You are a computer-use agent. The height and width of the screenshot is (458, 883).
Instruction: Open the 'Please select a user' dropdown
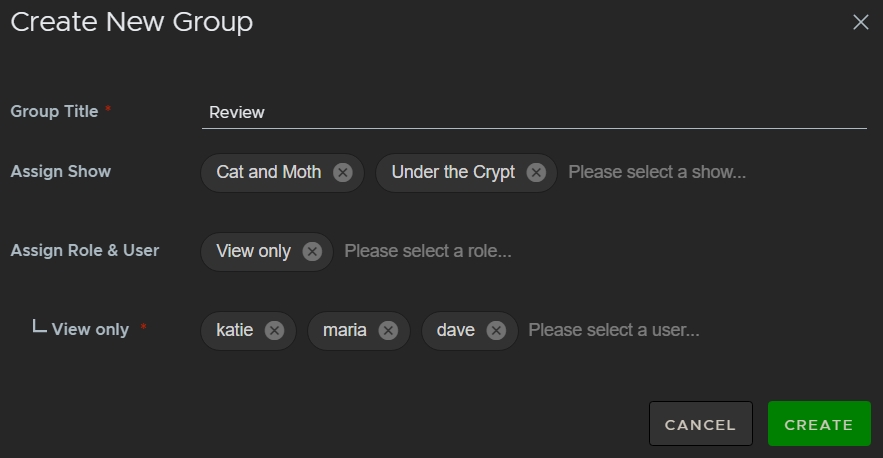tap(613, 330)
